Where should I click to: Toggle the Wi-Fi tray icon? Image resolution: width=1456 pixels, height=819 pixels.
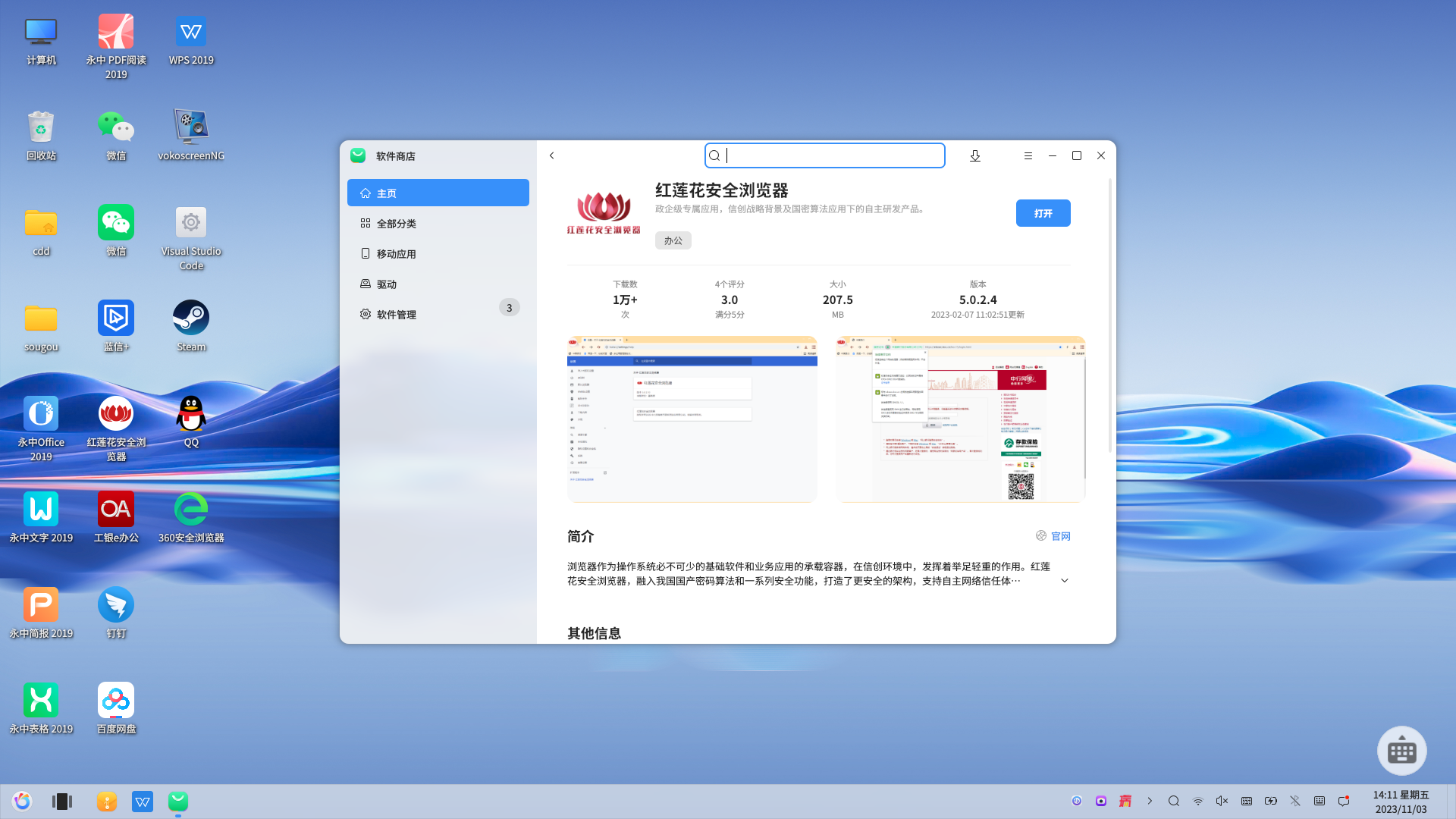coord(1198,801)
